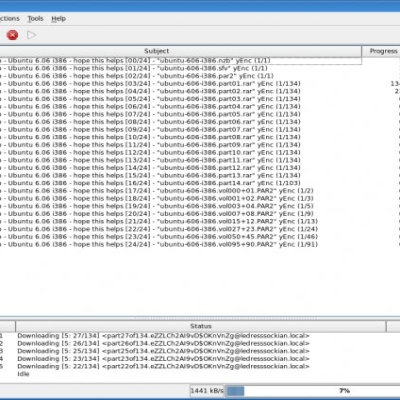Select row "ubuntu-606-i386.vol003+04.PAR2" [19/24]
The width and height of the screenshot is (400, 400).
[200, 206]
